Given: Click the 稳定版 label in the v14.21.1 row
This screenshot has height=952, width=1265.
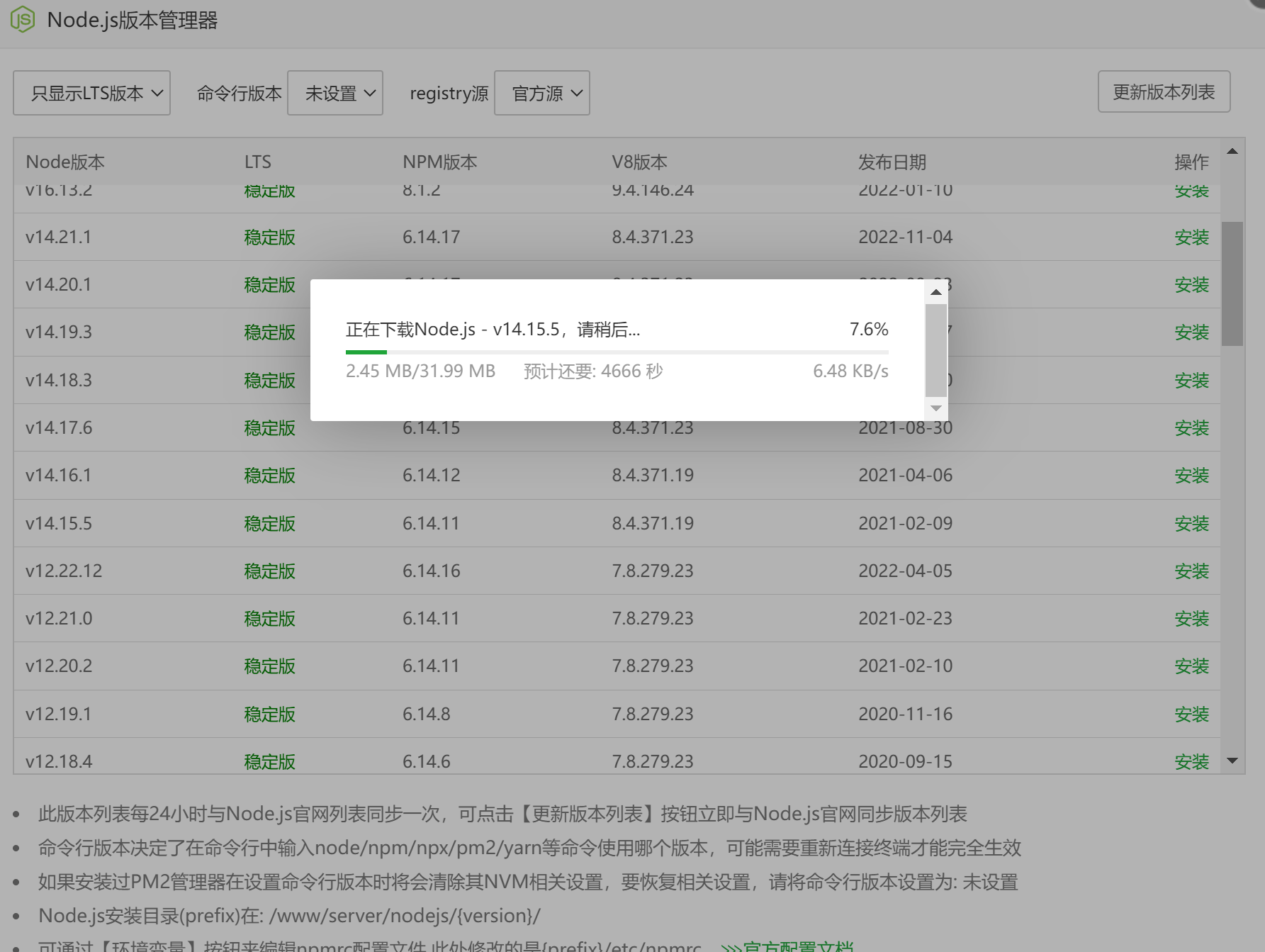Looking at the screenshot, I should point(269,237).
